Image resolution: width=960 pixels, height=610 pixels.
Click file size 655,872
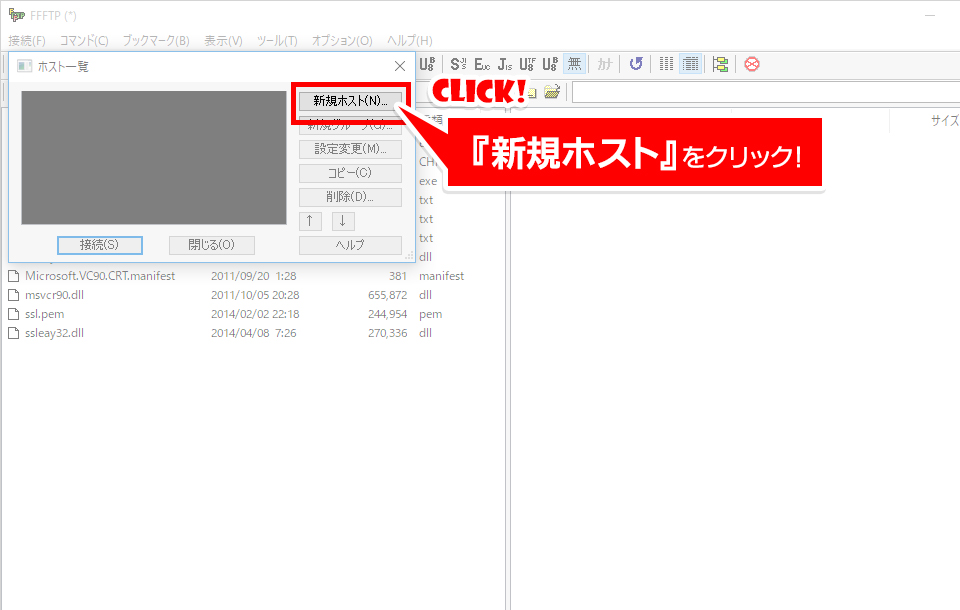(x=388, y=295)
